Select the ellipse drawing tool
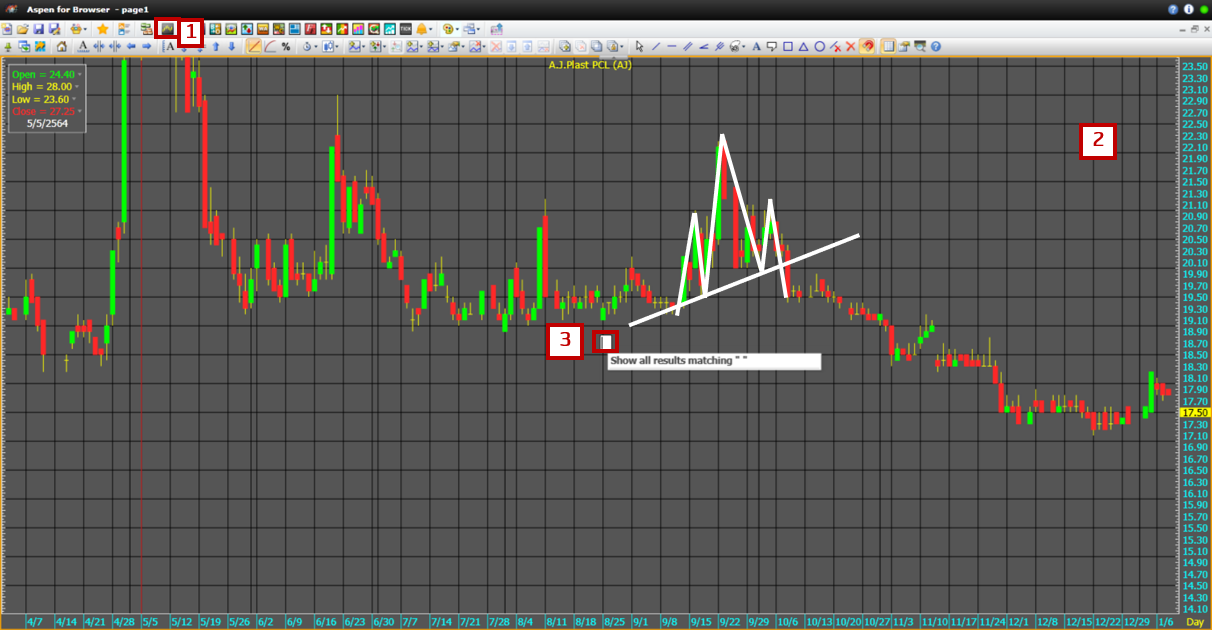The image size is (1212, 632). point(819,46)
